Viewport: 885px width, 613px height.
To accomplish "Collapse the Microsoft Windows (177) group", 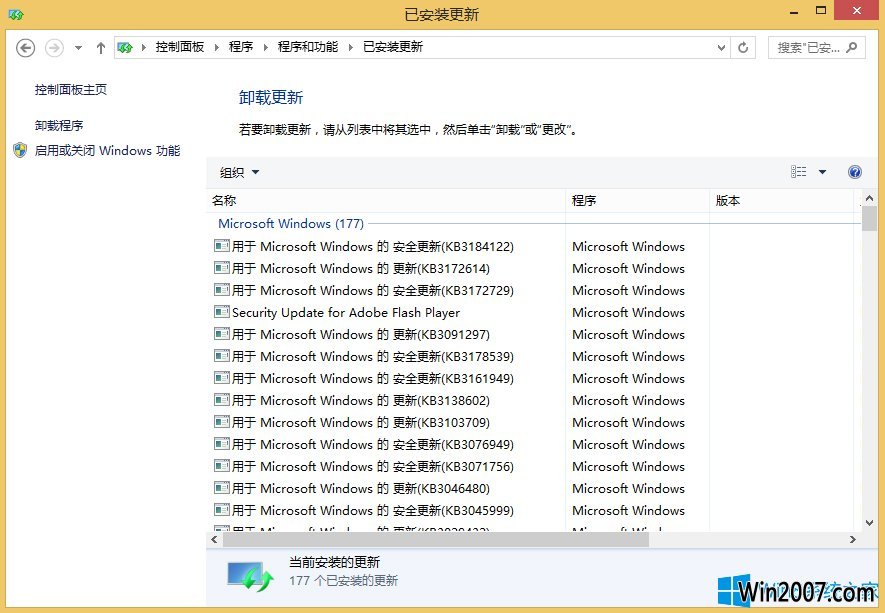I will [x=291, y=224].
